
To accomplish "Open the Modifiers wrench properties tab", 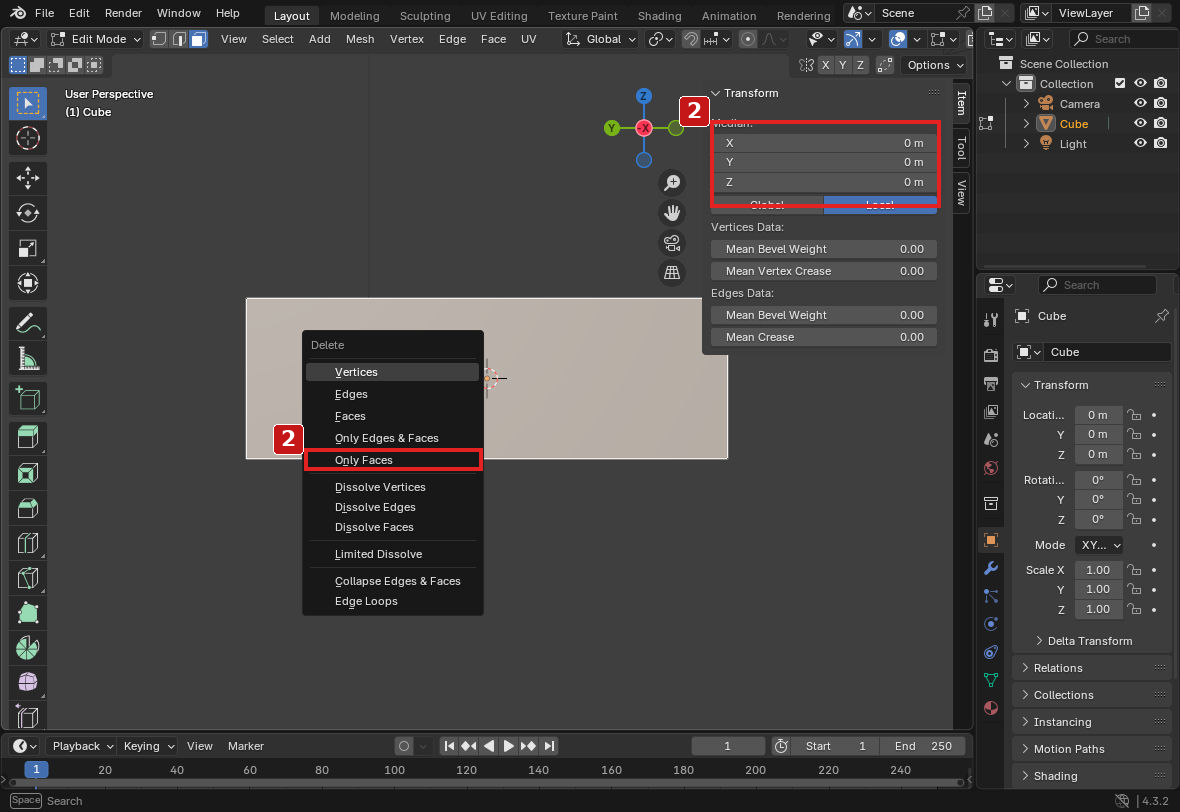I will point(990,568).
